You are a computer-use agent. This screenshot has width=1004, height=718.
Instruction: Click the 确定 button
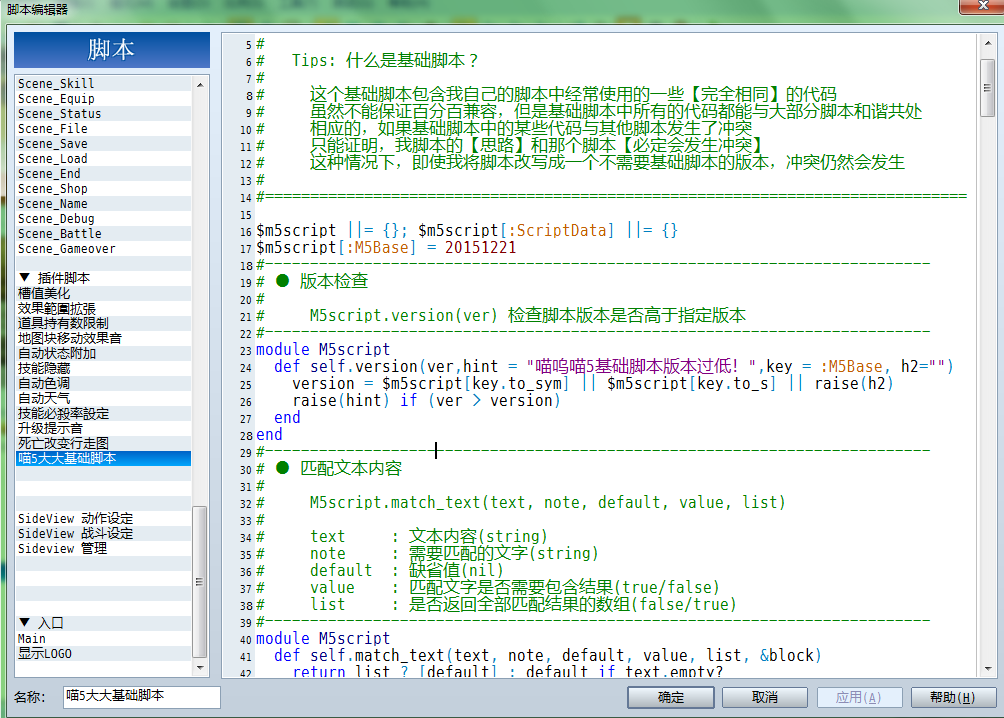point(670,698)
